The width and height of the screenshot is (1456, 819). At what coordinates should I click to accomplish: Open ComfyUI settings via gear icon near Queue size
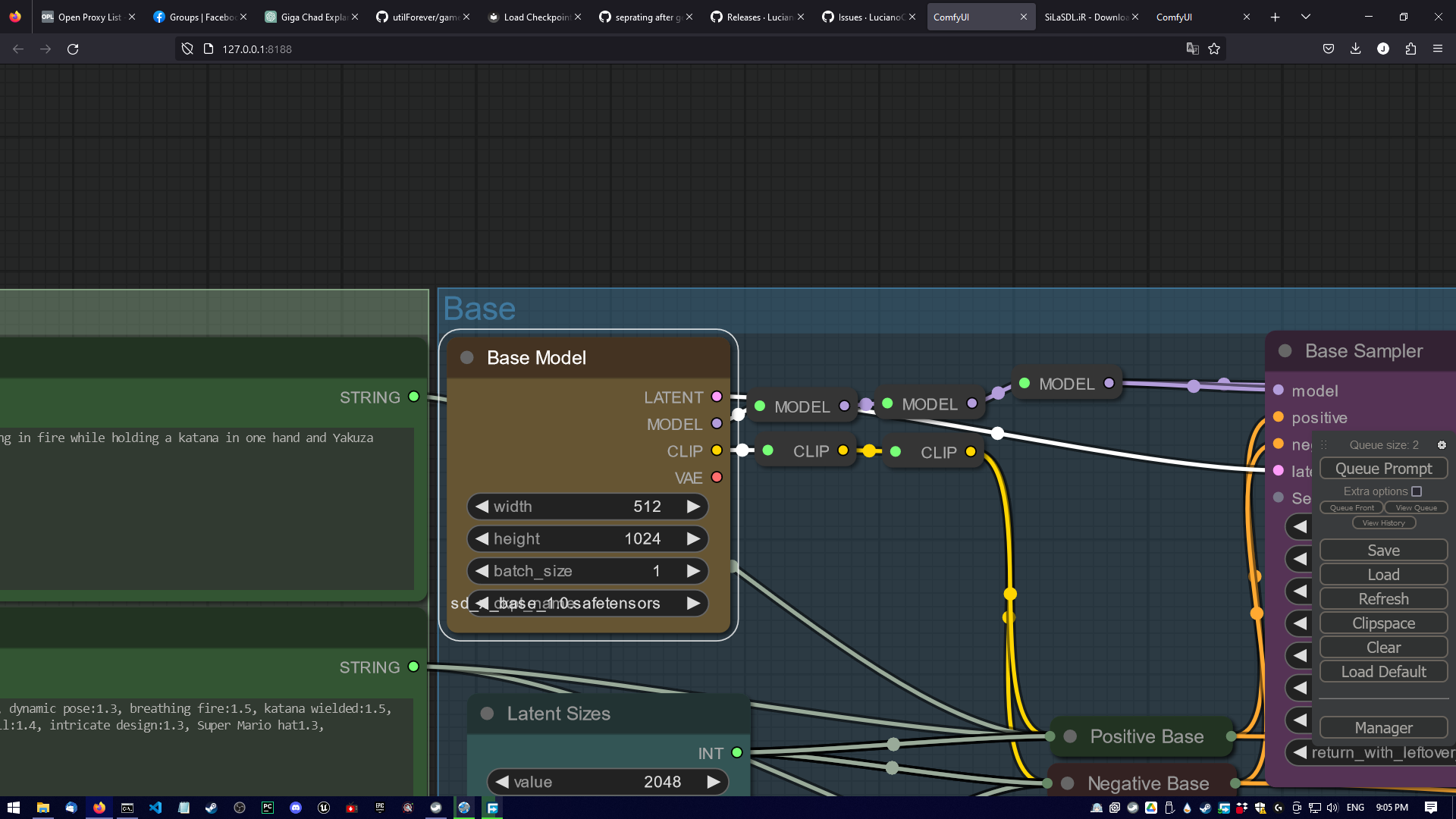tap(1442, 444)
